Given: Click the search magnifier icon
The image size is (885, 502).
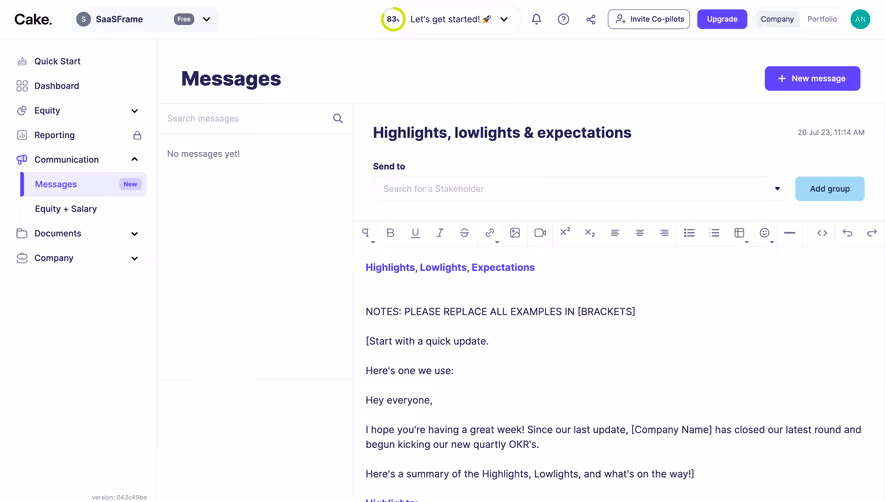Looking at the screenshot, I should click(338, 118).
